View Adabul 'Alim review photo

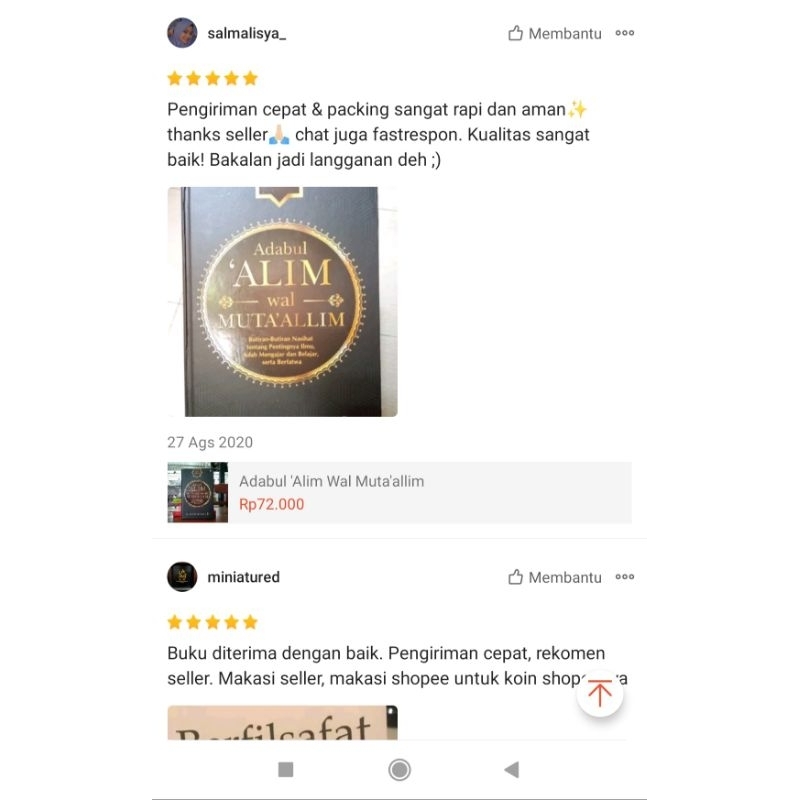click(x=283, y=302)
